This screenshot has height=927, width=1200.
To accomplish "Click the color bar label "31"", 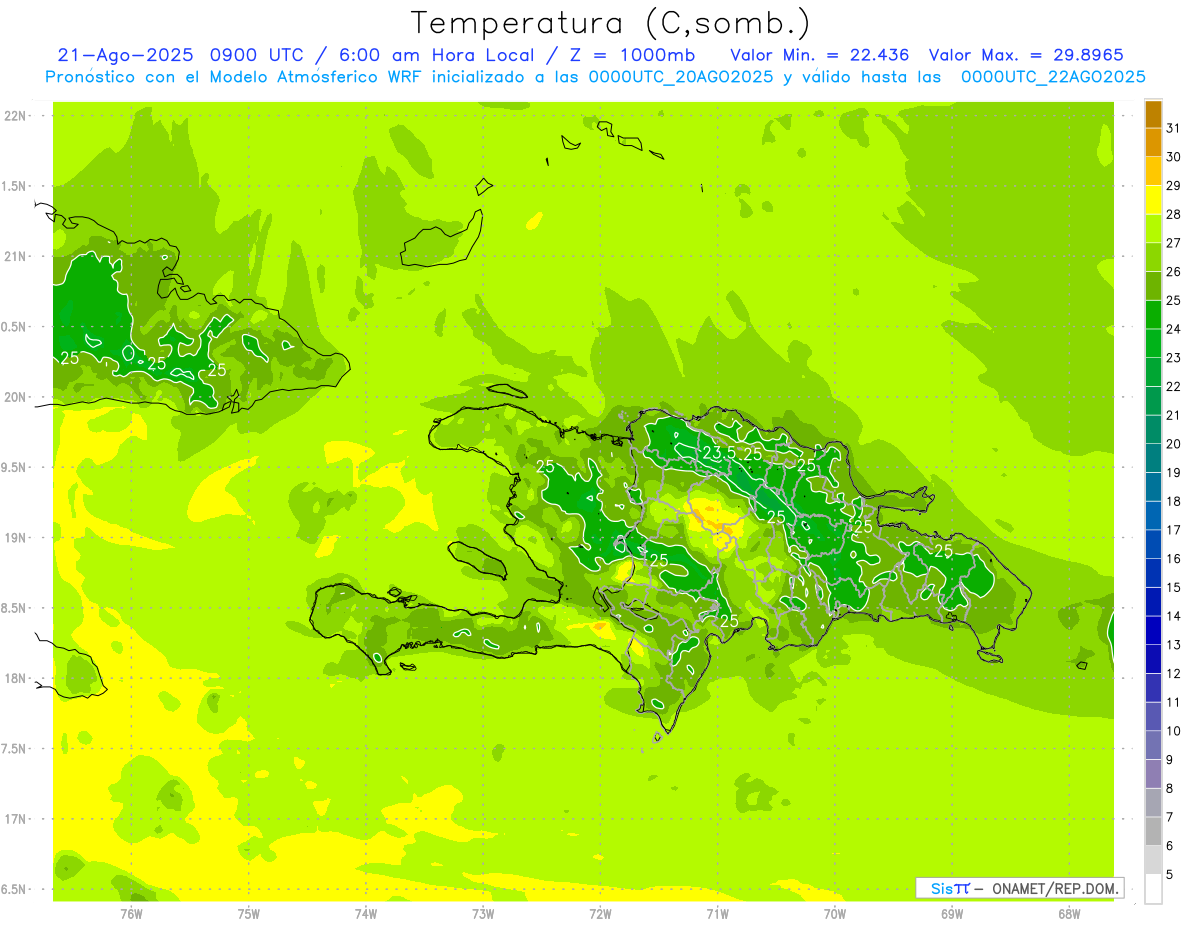I will click(x=1174, y=128).
